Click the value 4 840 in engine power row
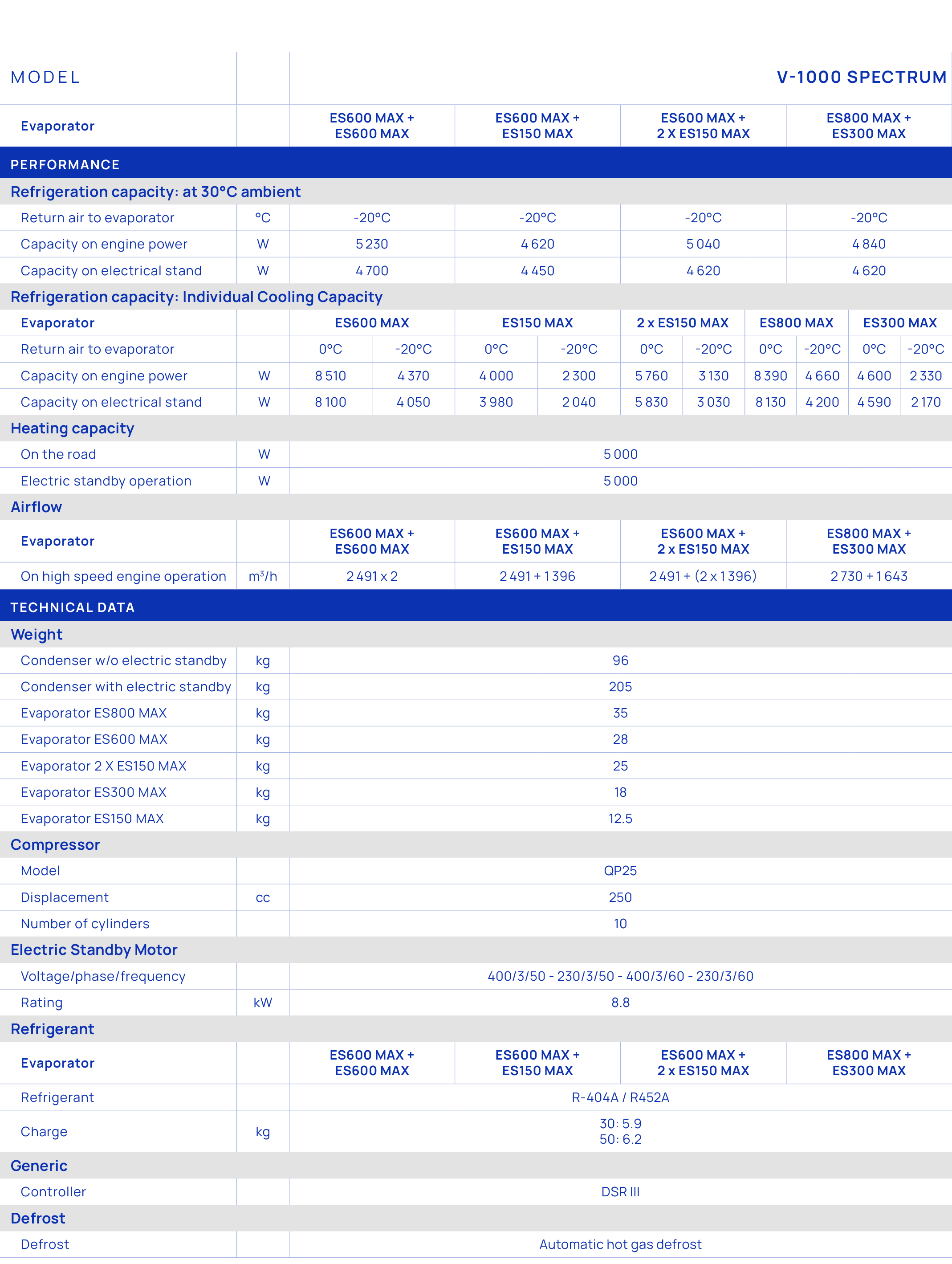Screen dimensions: 952x1264 click(869, 244)
